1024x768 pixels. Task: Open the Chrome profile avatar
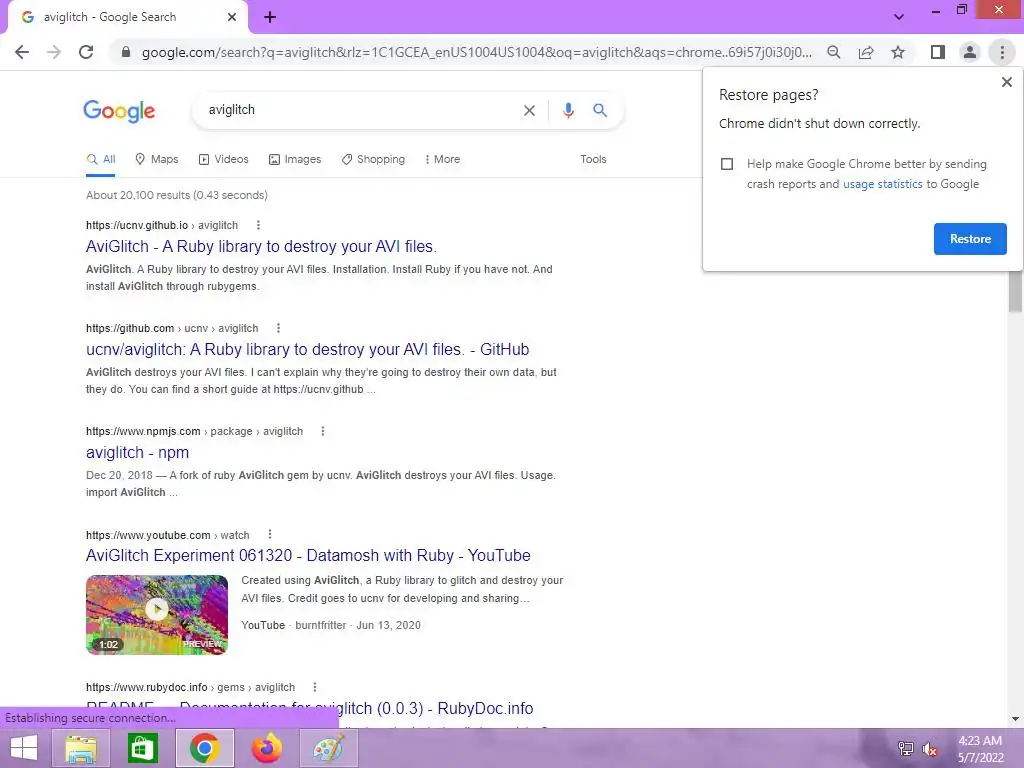coord(970,52)
